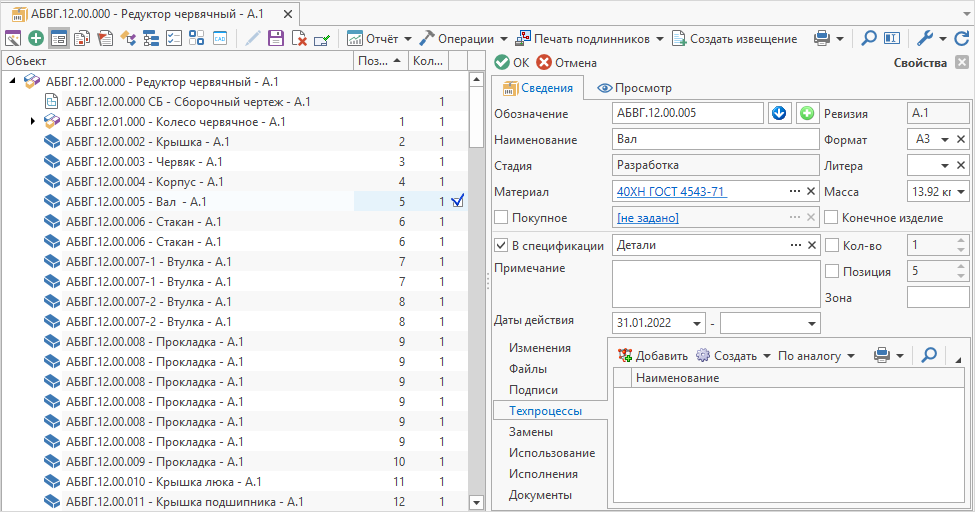Click the pencil edit icon
The image size is (975, 512).
(252, 39)
